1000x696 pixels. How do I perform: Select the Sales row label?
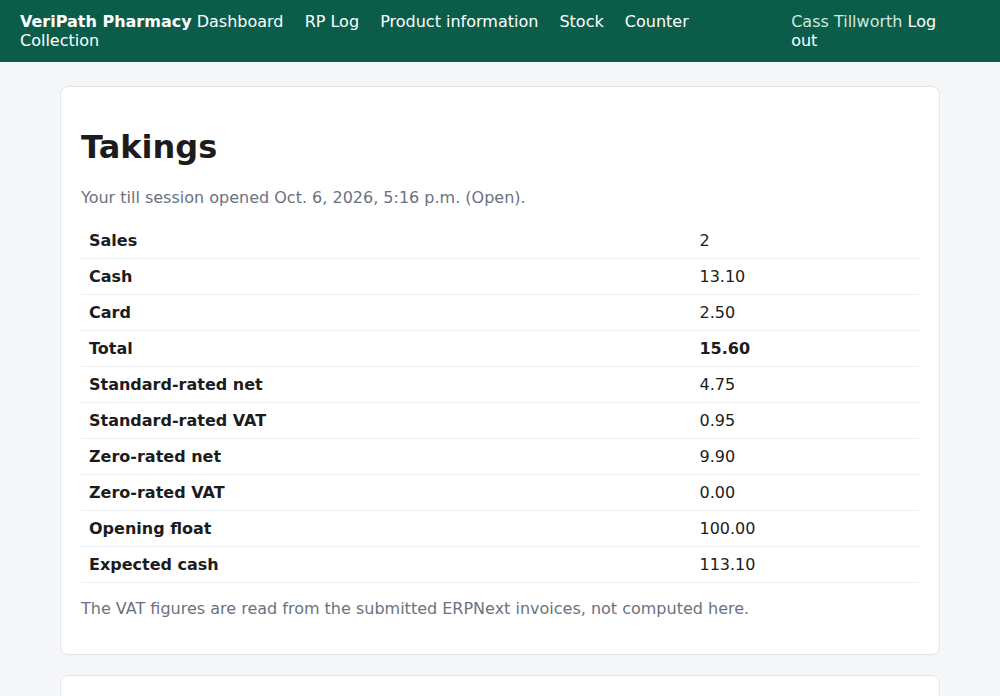tap(113, 241)
